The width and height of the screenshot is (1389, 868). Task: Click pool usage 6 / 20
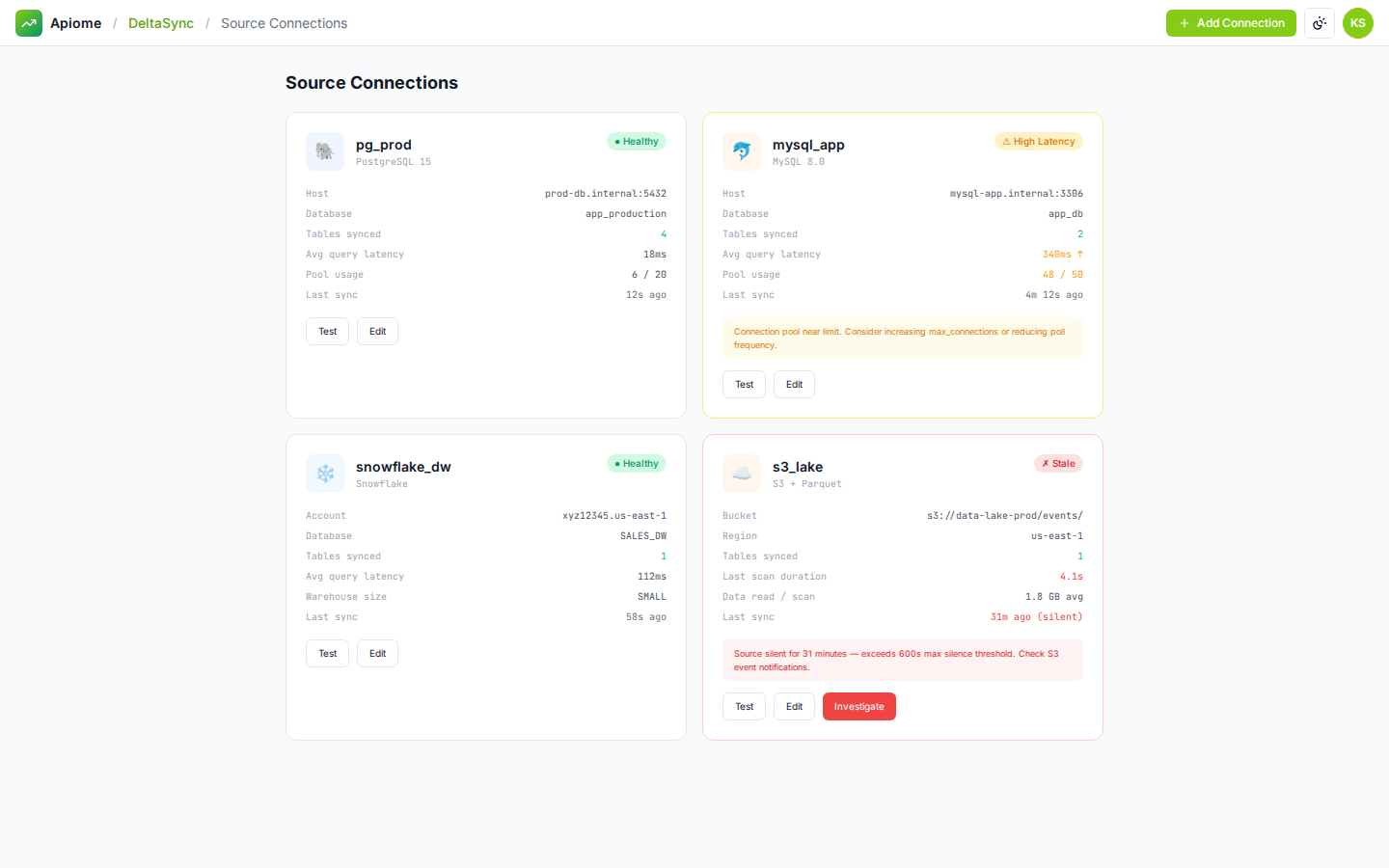[x=649, y=275]
